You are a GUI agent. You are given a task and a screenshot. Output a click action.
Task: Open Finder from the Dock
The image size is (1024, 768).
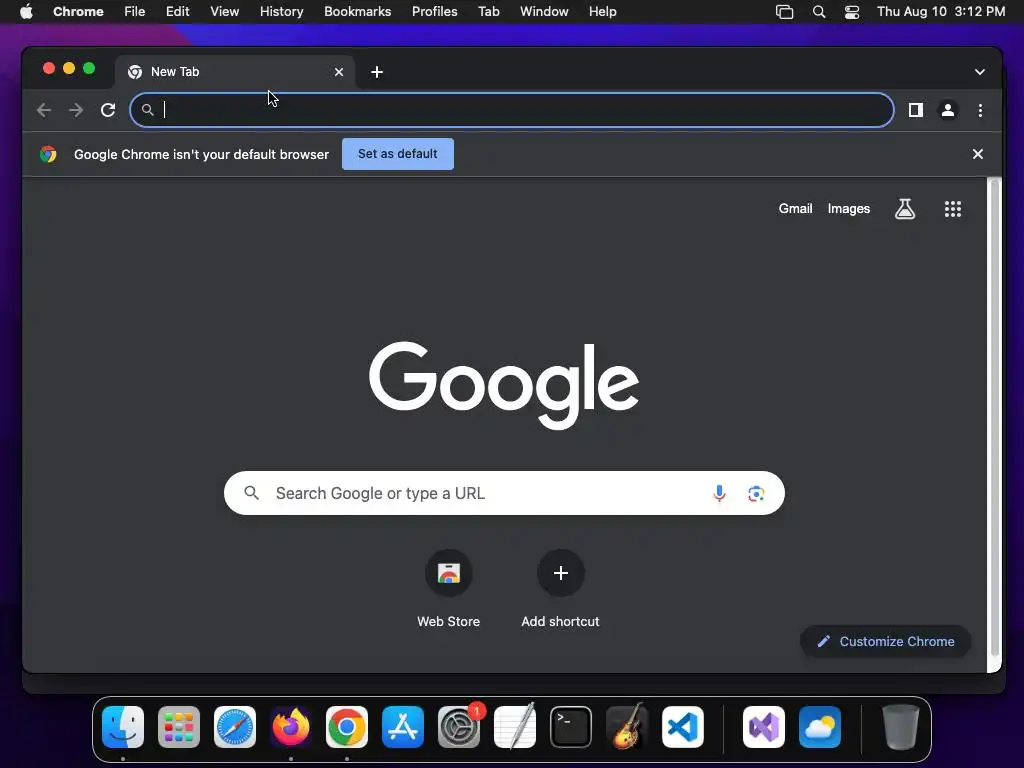pos(123,727)
